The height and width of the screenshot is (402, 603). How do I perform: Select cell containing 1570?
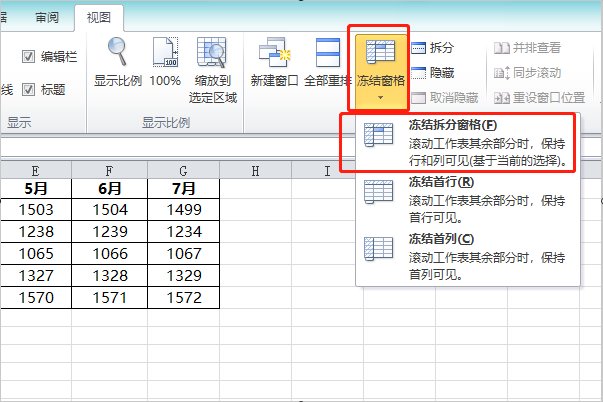(x=36, y=297)
